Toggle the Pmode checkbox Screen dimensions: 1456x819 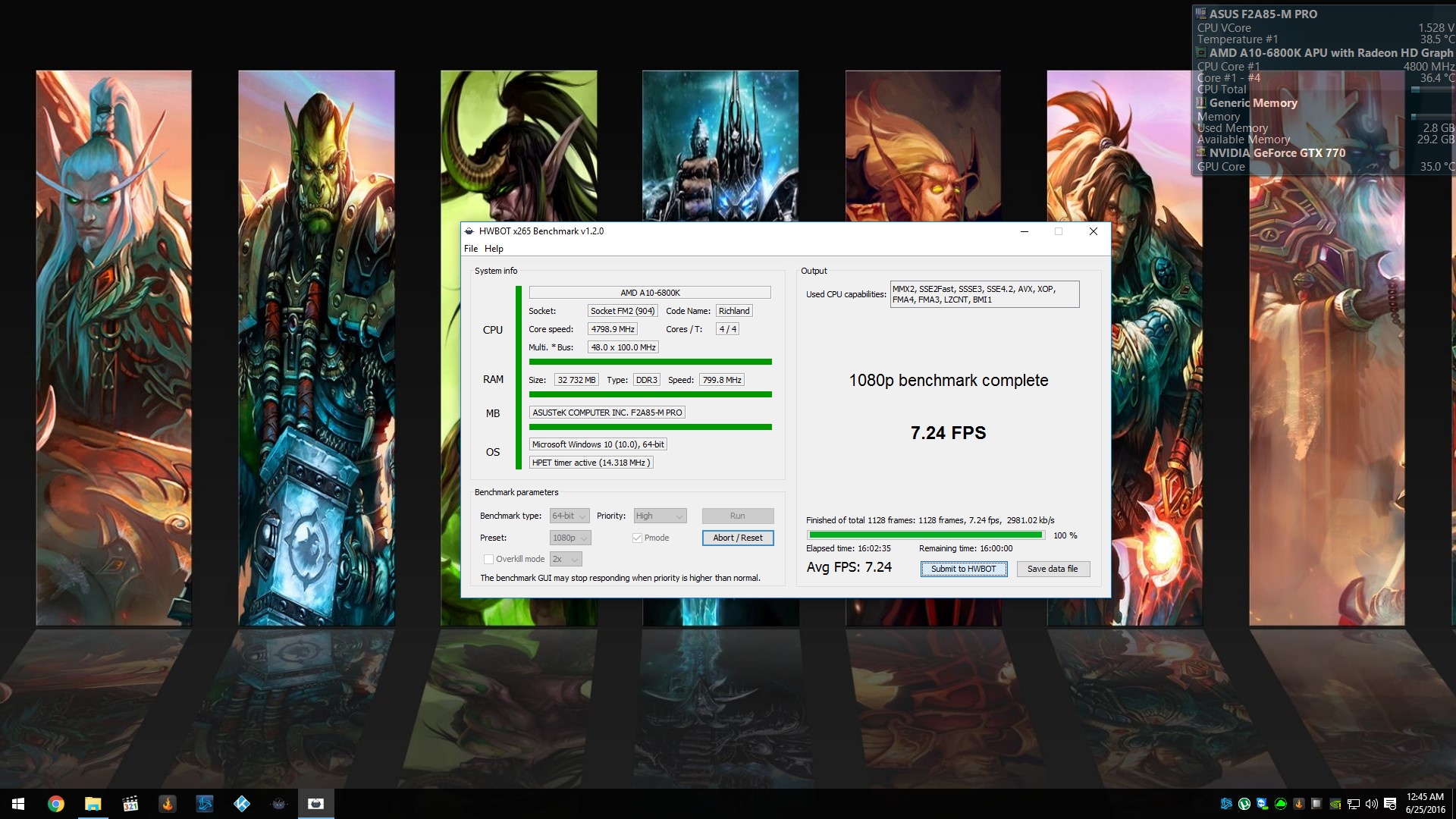(637, 538)
